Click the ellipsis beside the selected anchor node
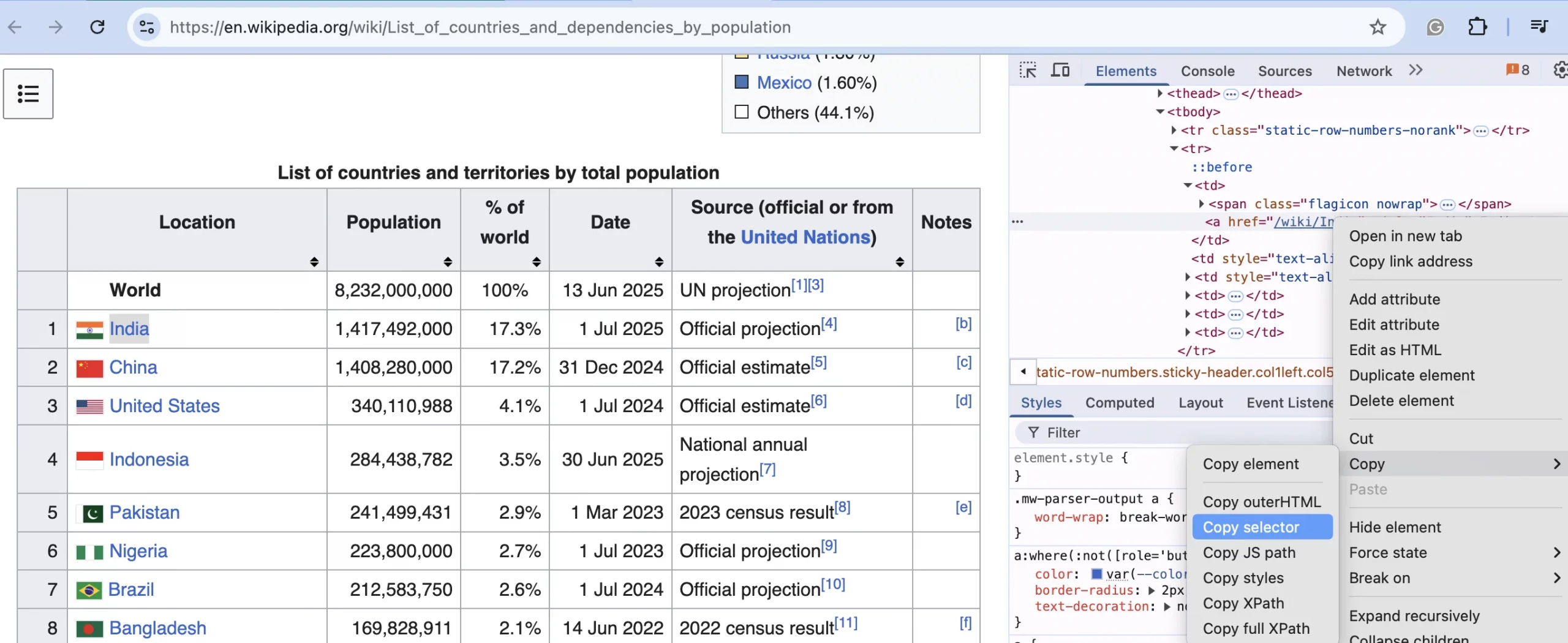This screenshot has width=1568, height=643. (1017, 222)
